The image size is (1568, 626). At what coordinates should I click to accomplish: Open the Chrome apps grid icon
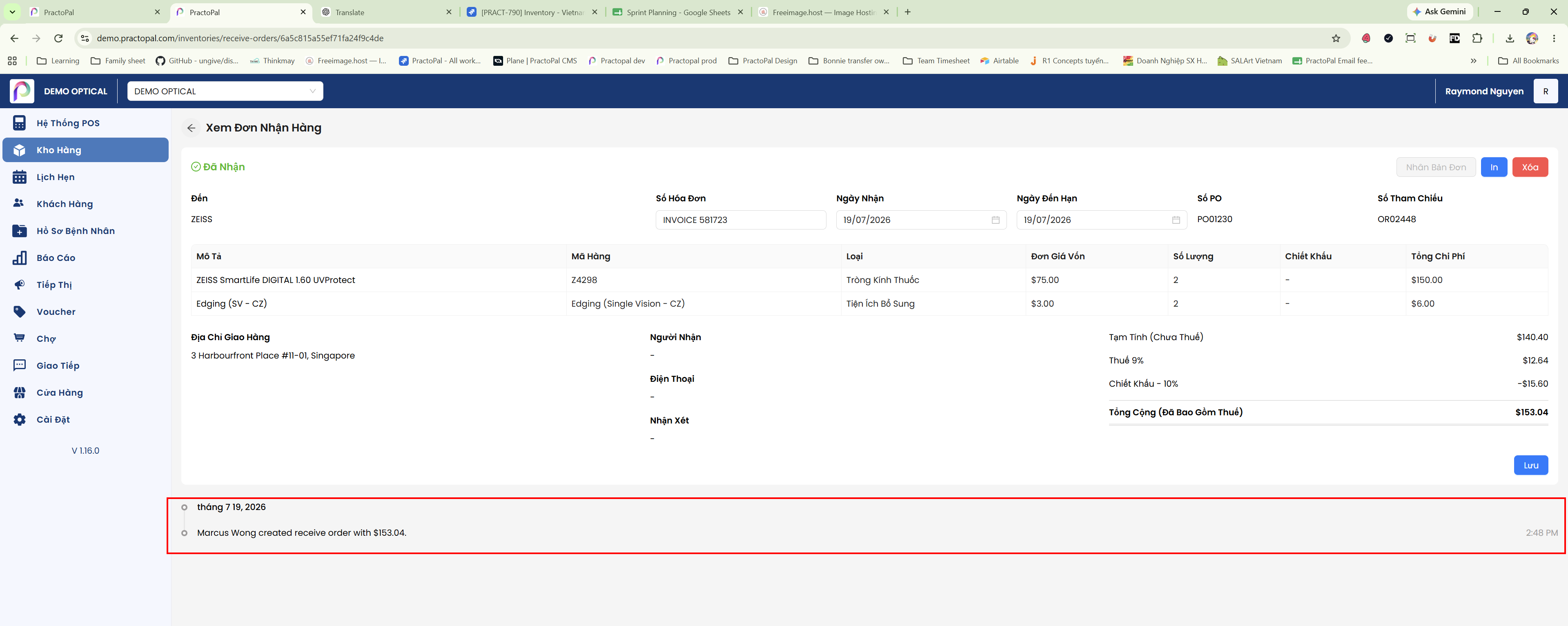(12, 61)
